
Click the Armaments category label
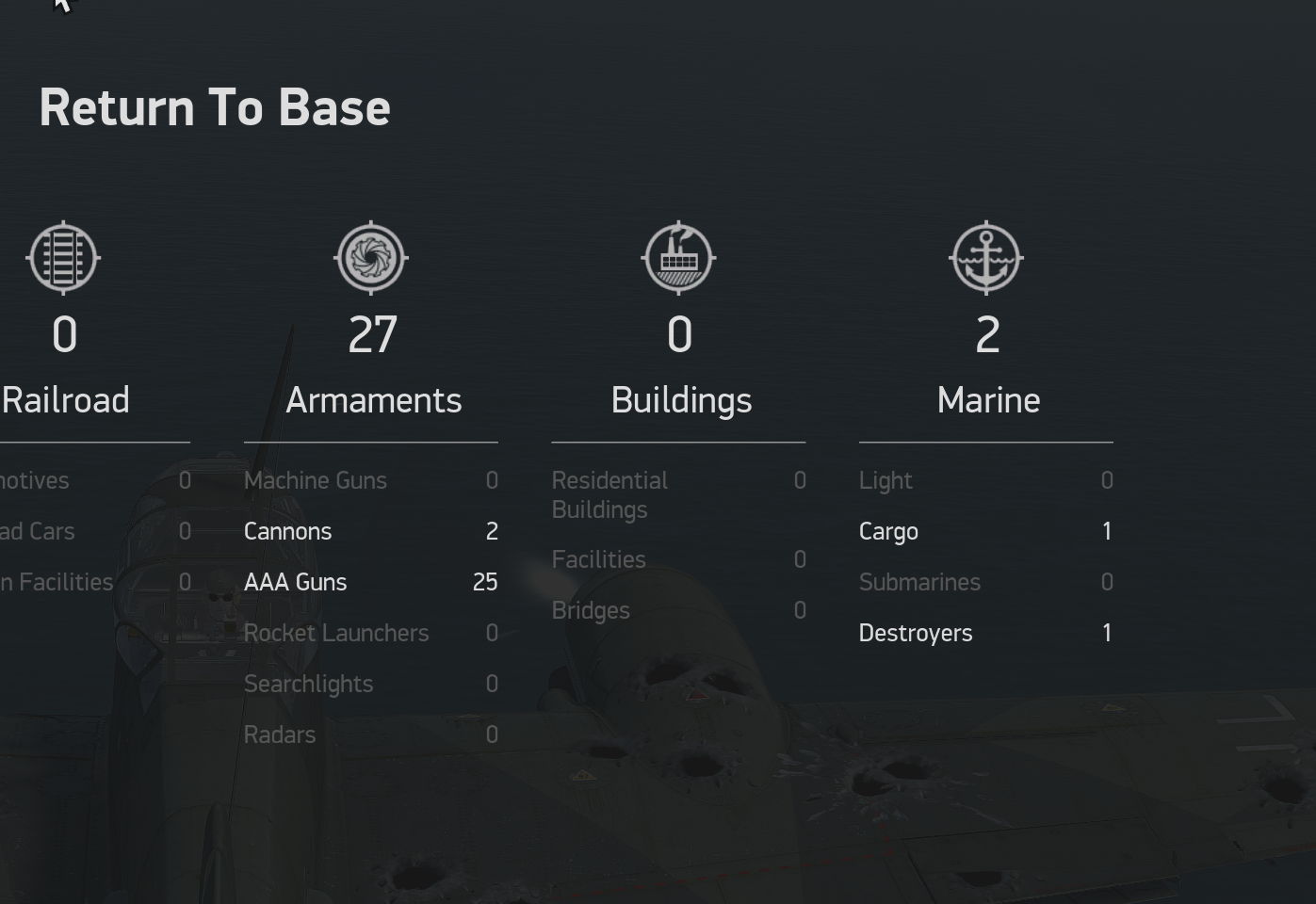373,400
